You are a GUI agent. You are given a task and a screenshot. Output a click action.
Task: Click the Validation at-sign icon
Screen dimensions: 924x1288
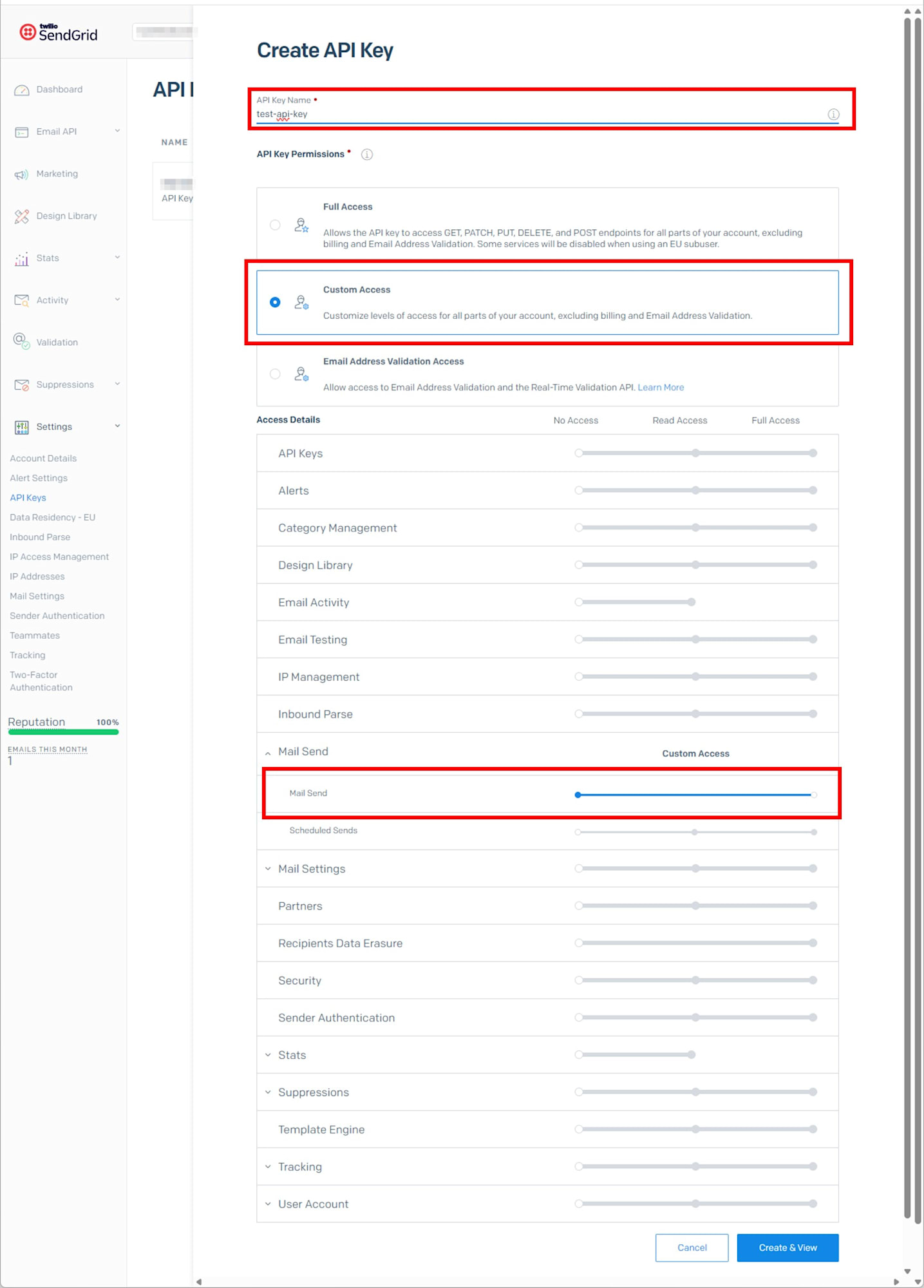coord(21,341)
